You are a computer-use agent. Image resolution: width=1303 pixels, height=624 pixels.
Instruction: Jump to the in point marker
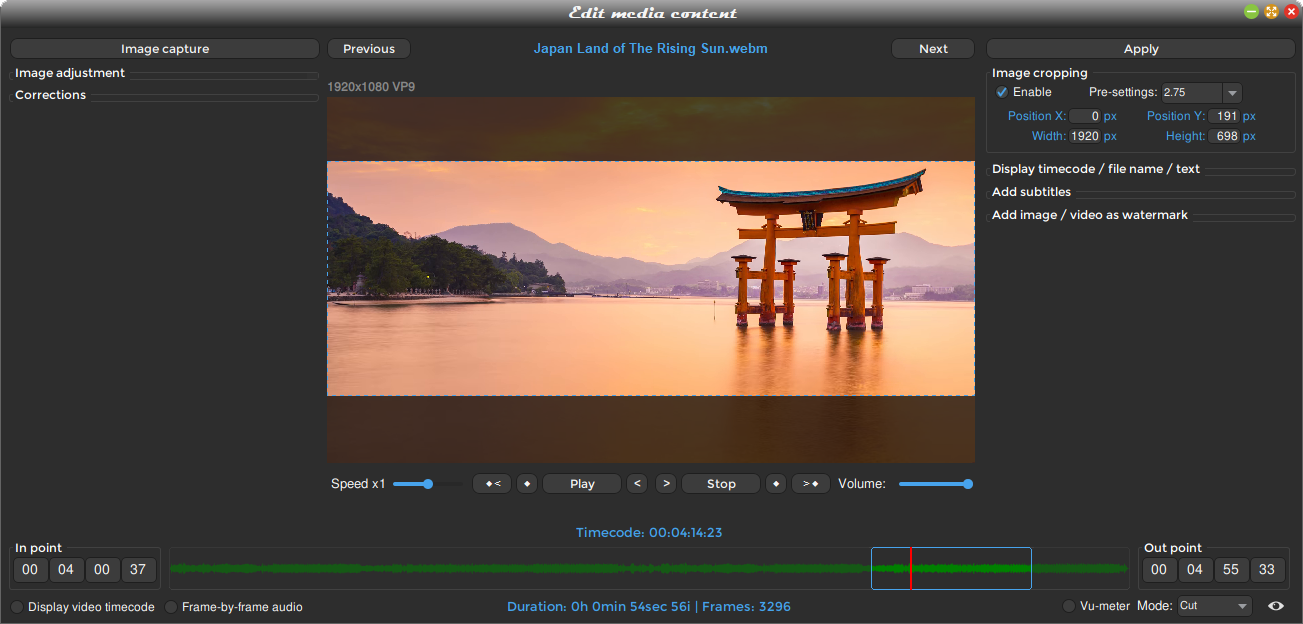click(x=491, y=483)
